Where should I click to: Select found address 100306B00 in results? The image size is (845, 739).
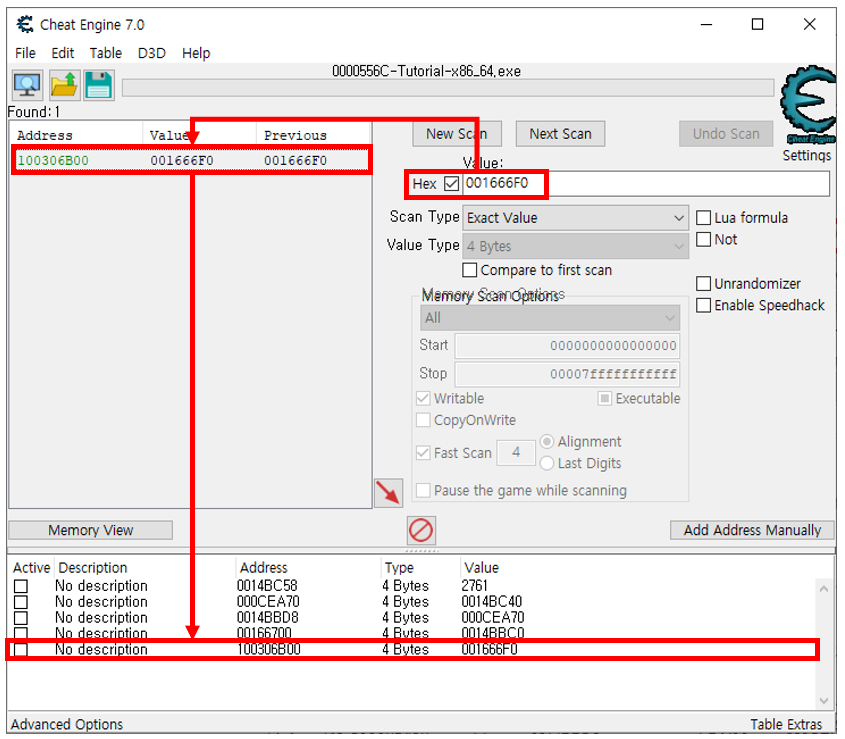[x=191, y=161]
